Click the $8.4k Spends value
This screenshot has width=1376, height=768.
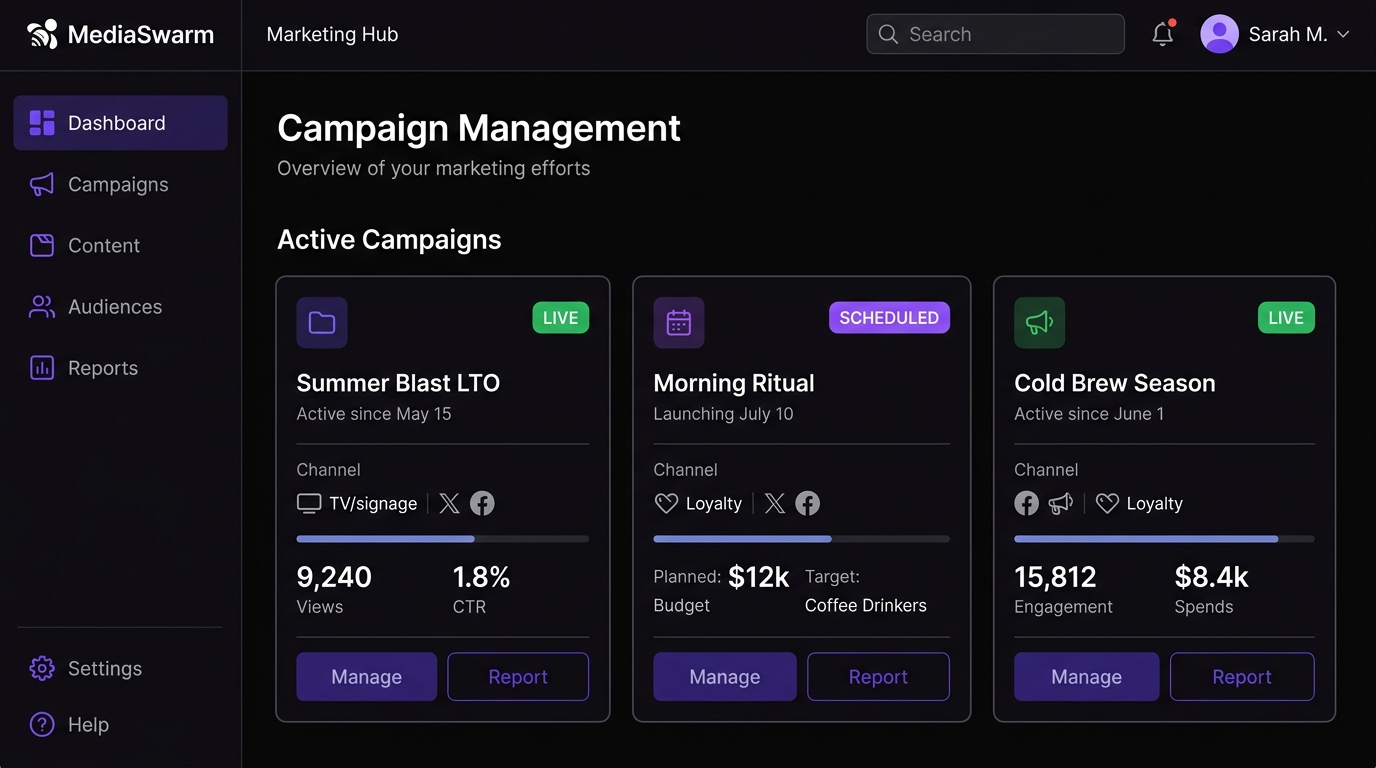1212,577
